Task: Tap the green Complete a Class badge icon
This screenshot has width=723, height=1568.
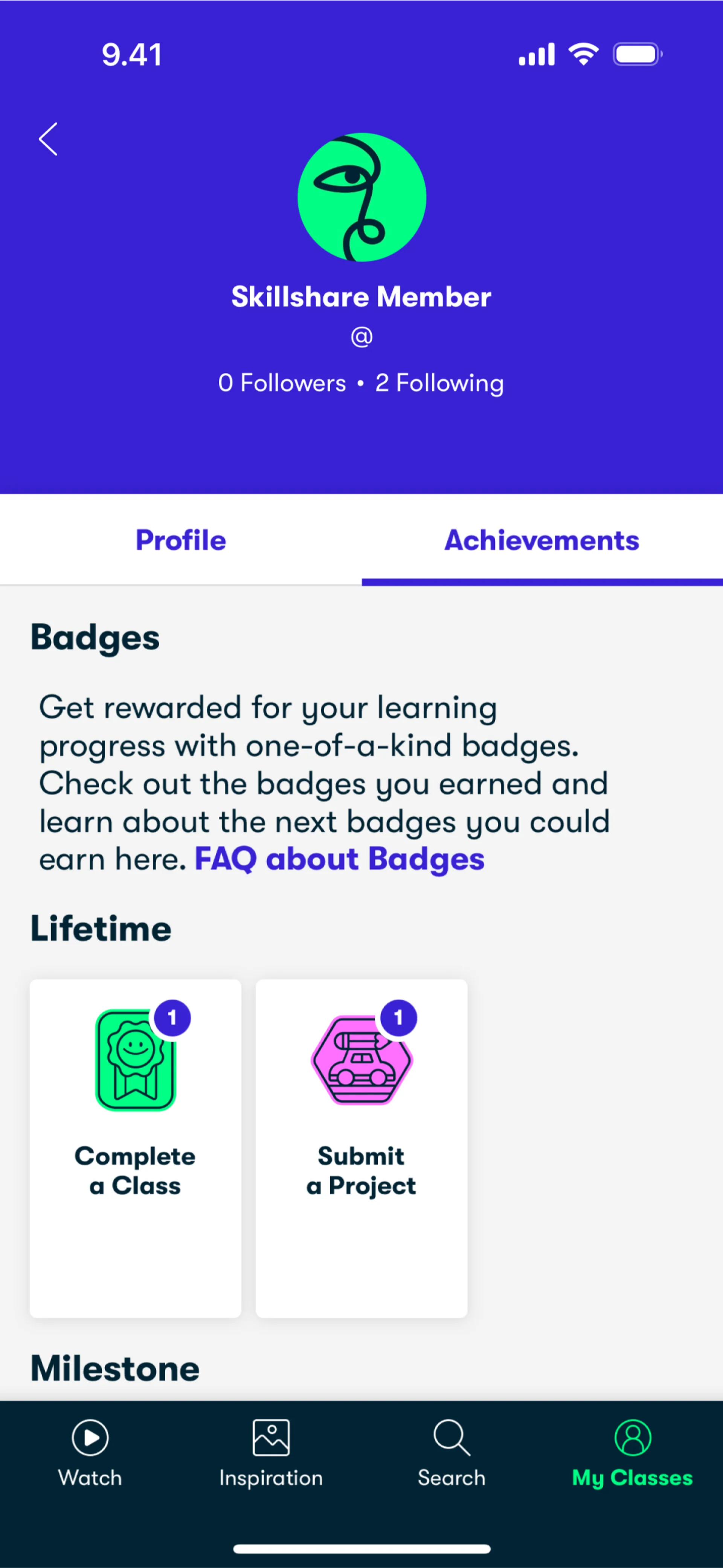Action: click(x=135, y=1060)
